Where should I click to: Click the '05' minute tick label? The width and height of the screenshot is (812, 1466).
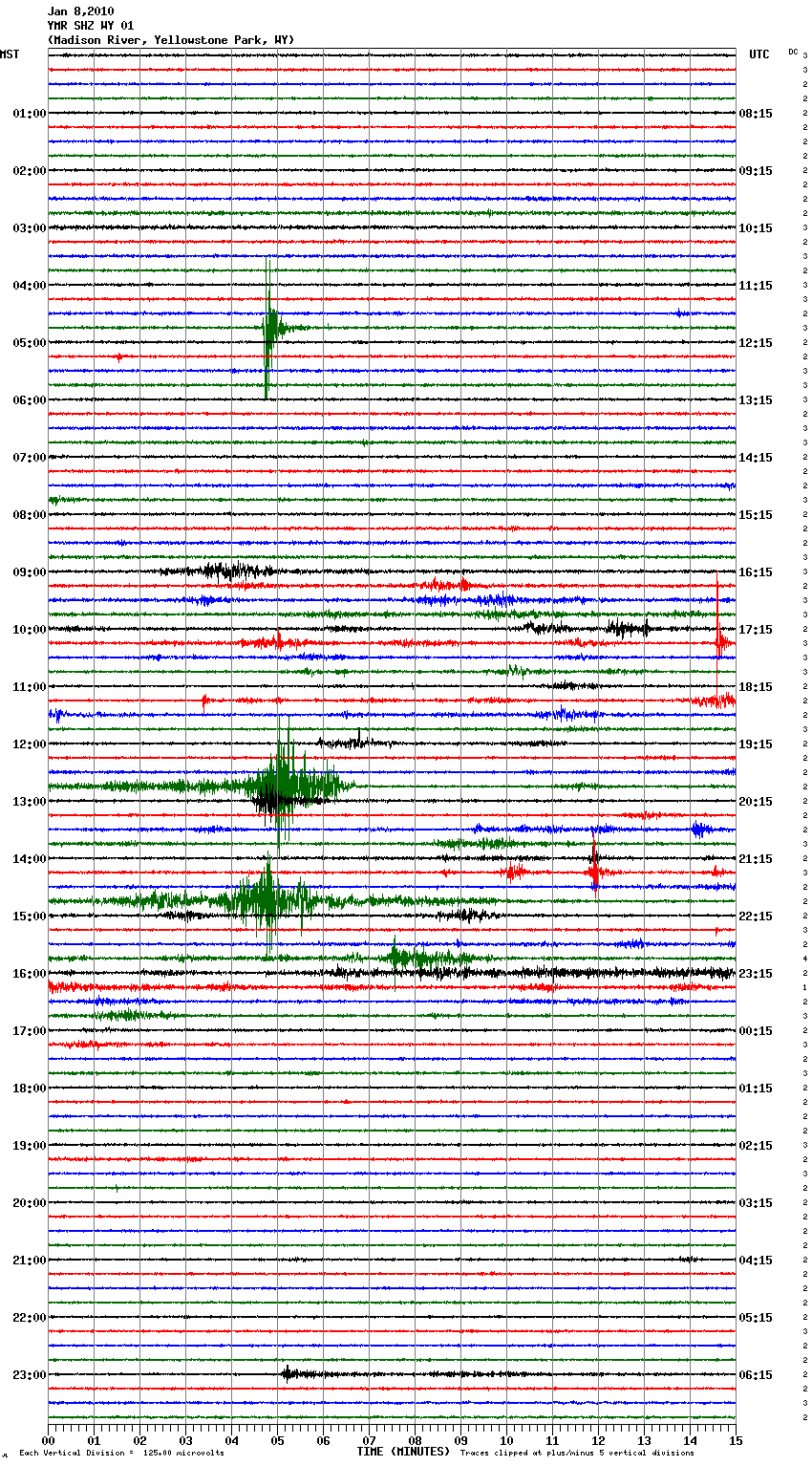[277, 1440]
